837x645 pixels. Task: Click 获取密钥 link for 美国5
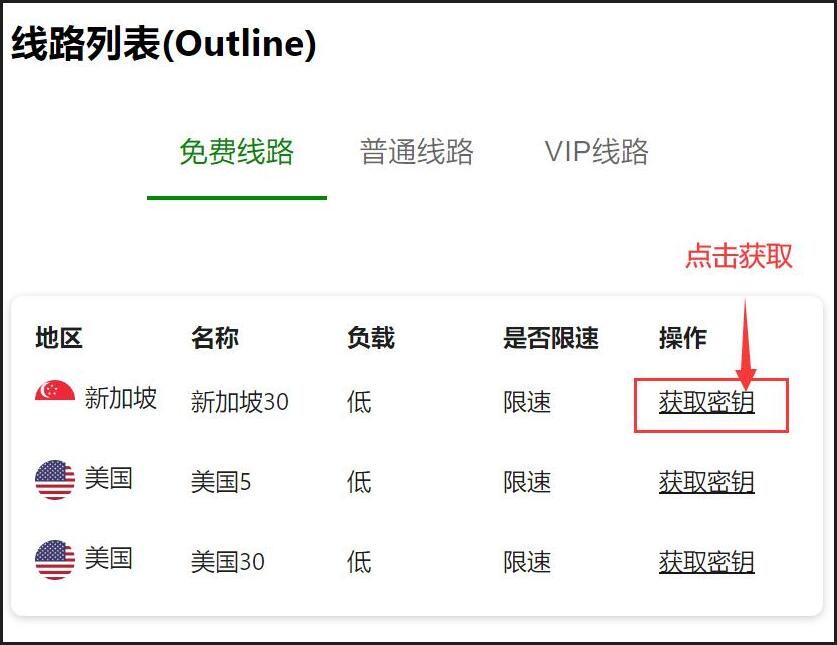(706, 482)
